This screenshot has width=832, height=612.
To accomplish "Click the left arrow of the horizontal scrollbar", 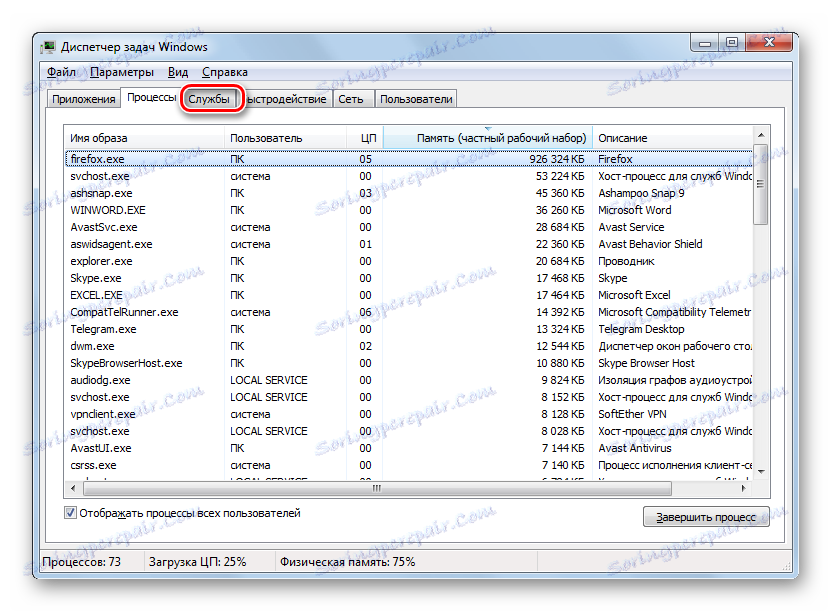I will coord(73,488).
